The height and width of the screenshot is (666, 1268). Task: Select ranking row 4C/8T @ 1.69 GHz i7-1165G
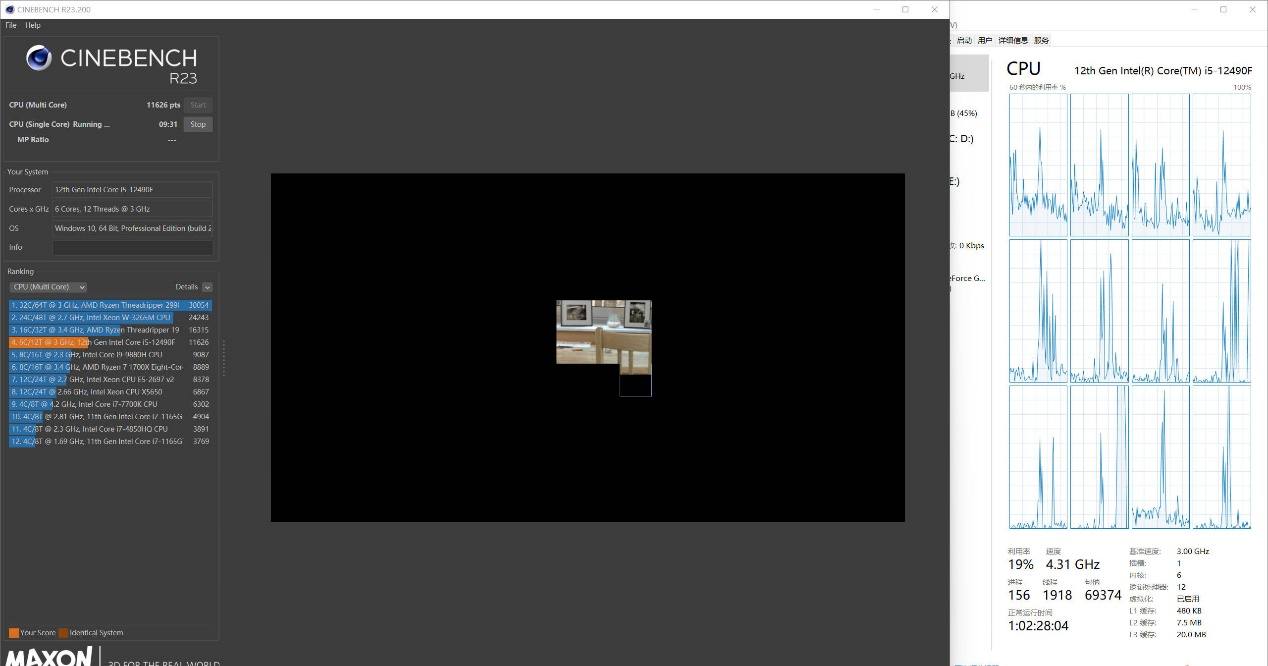click(x=110, y=441)
